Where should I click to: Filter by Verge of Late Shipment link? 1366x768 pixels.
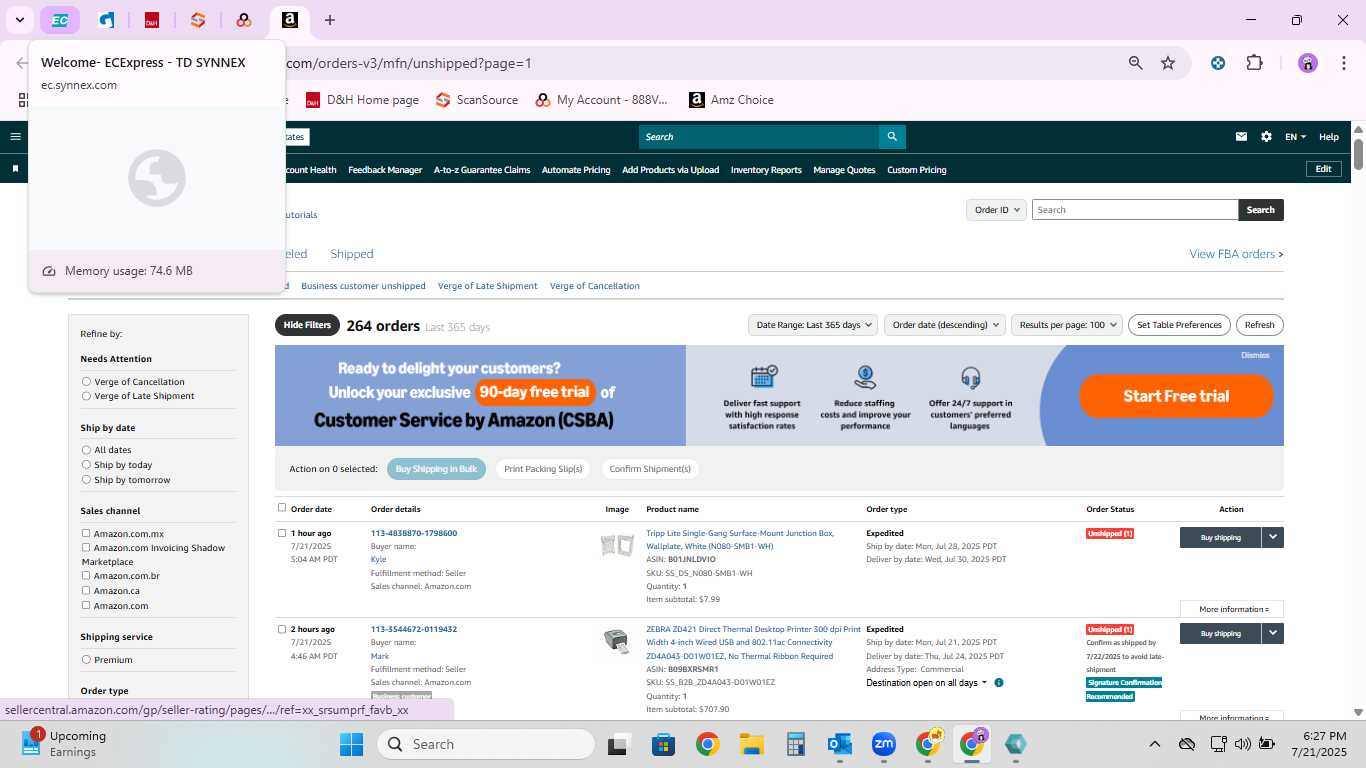[x=487, y=286]
